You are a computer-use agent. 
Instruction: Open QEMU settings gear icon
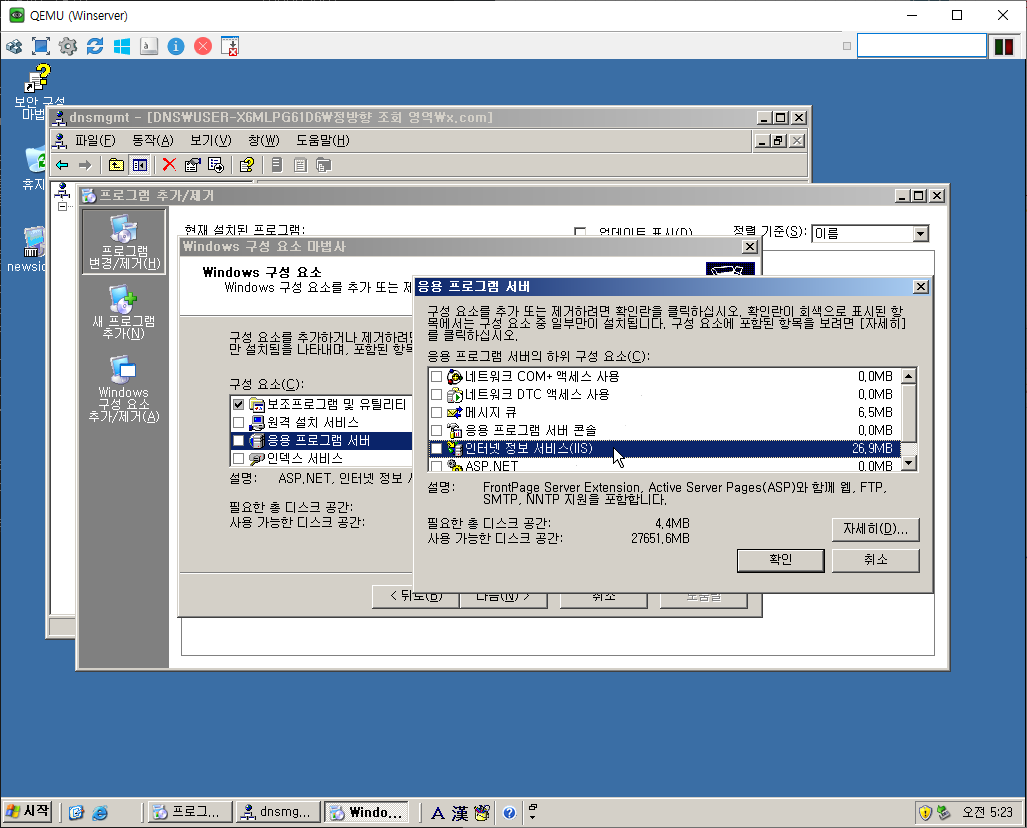[x=67, y=47]
